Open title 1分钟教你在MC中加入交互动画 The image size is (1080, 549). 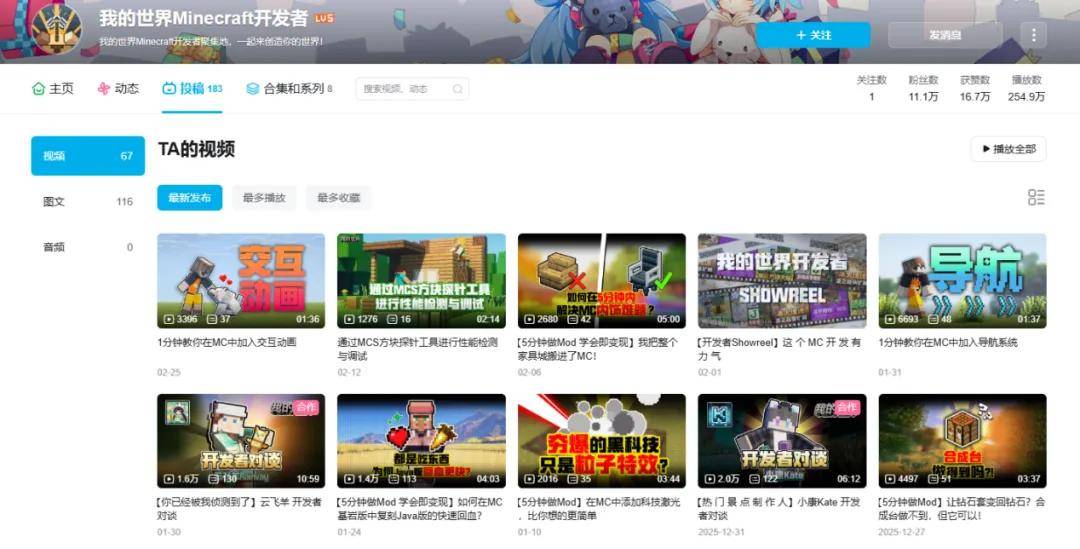pos(227,342)
